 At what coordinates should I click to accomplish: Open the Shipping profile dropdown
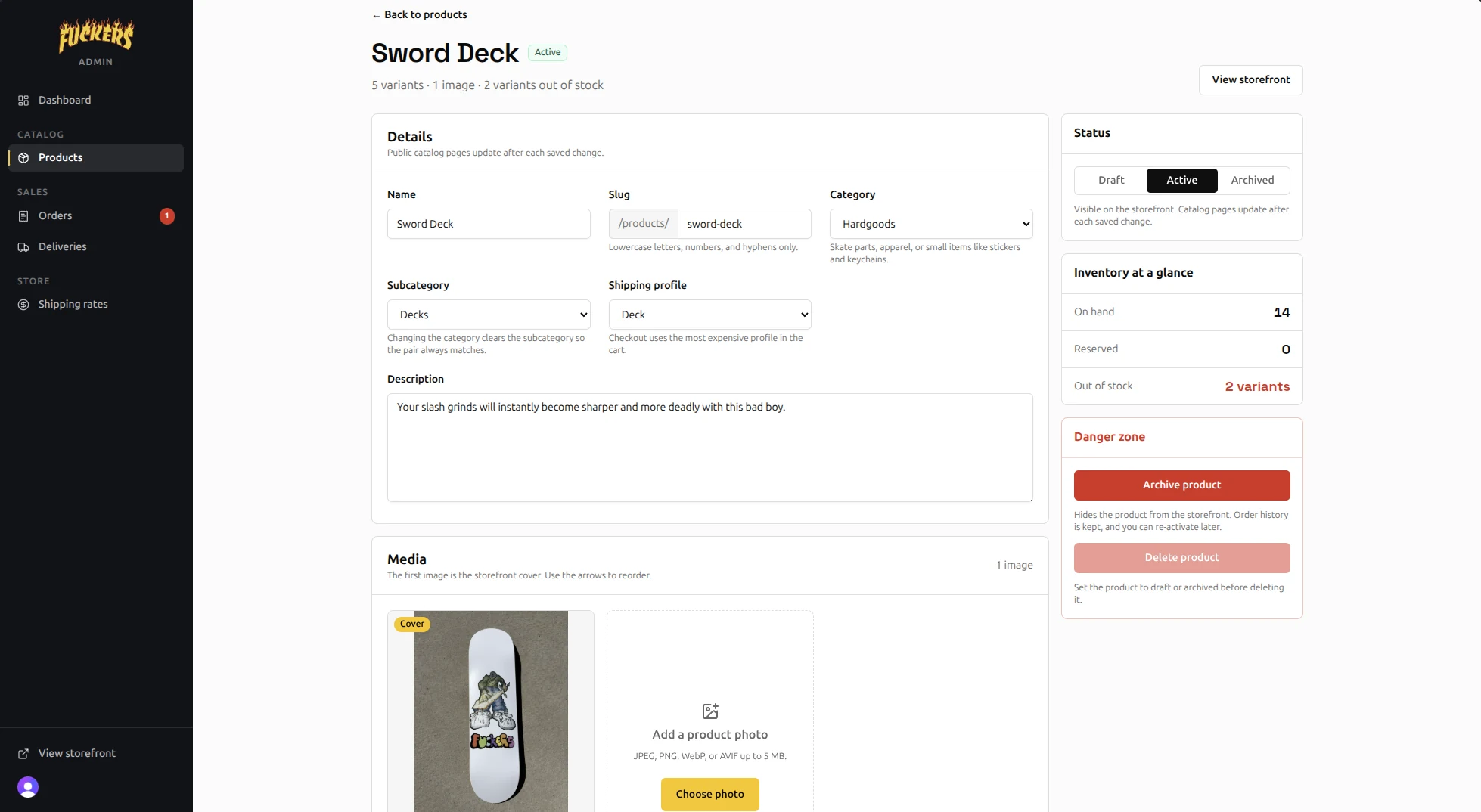(709, 315)
